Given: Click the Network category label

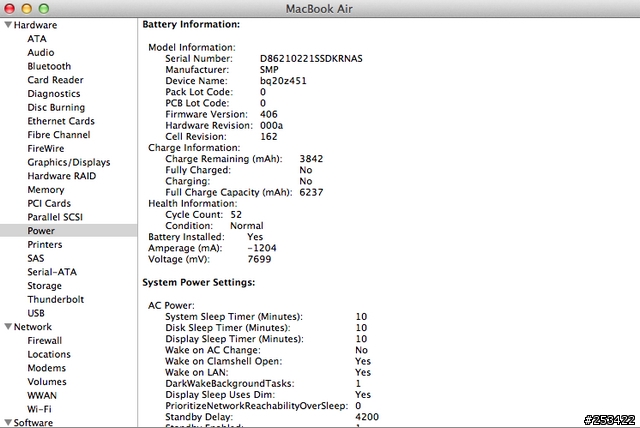Looking at the screenshot, I should tap(33, 327).
